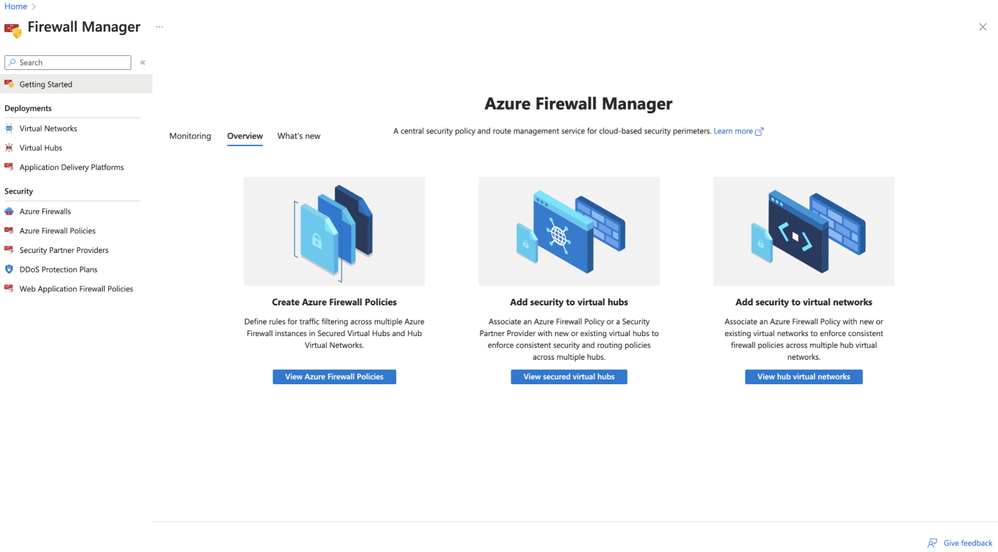Open the ellipsis more options menu

point(160,27)
